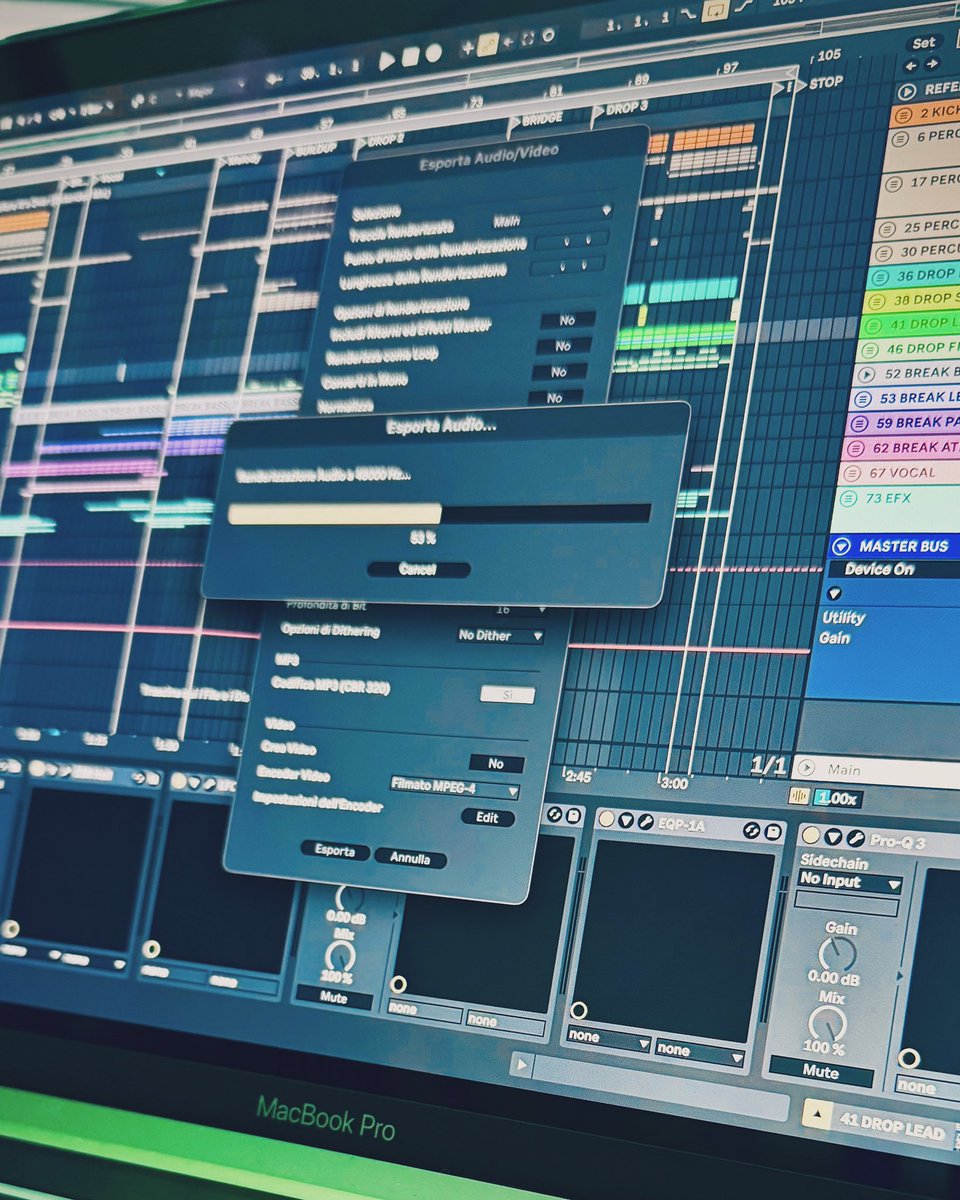Fold the EQP-1A device with triangle

click(625, 821)
